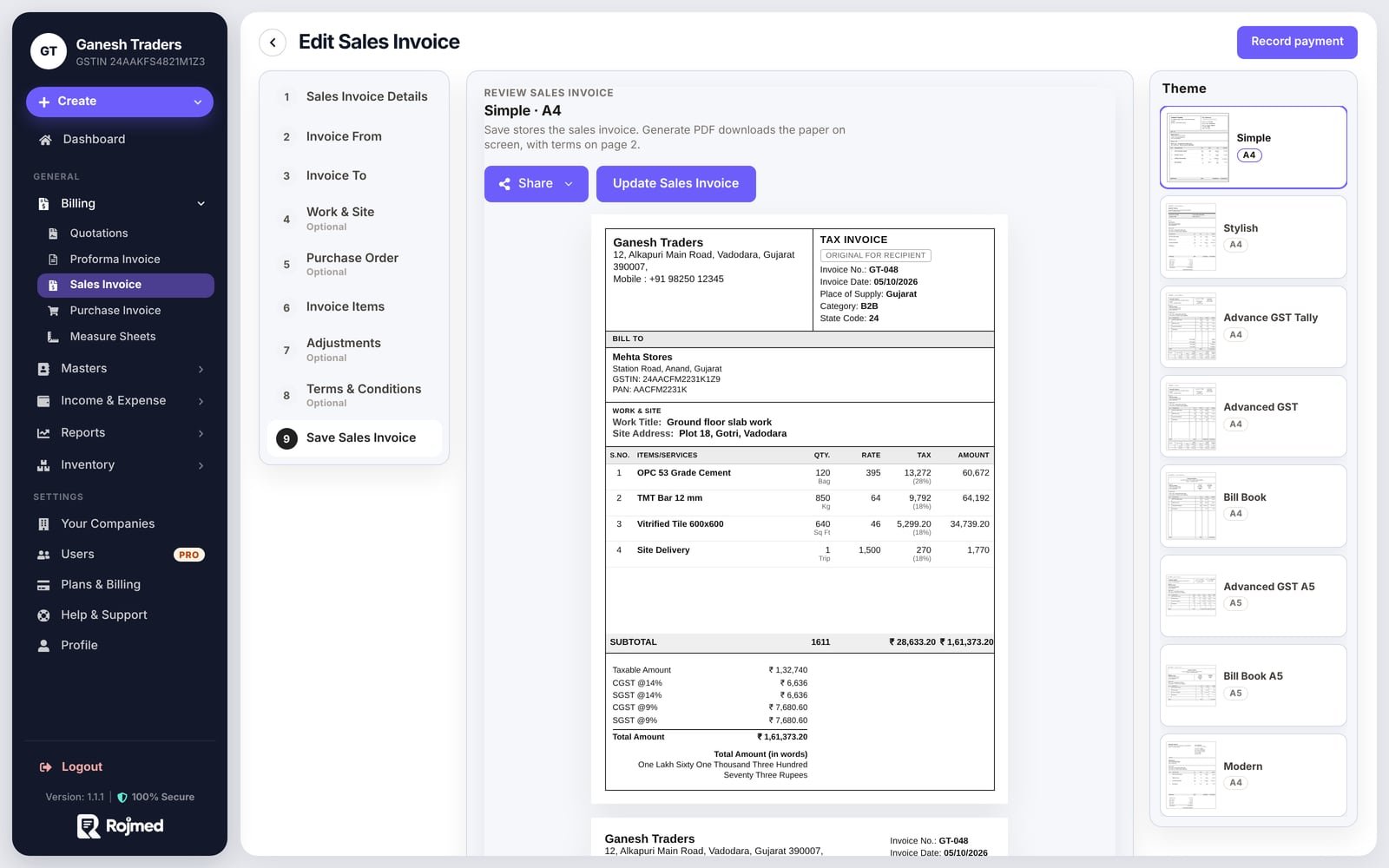
Task: Open the Purchase Order step
Action: (354, 265)
